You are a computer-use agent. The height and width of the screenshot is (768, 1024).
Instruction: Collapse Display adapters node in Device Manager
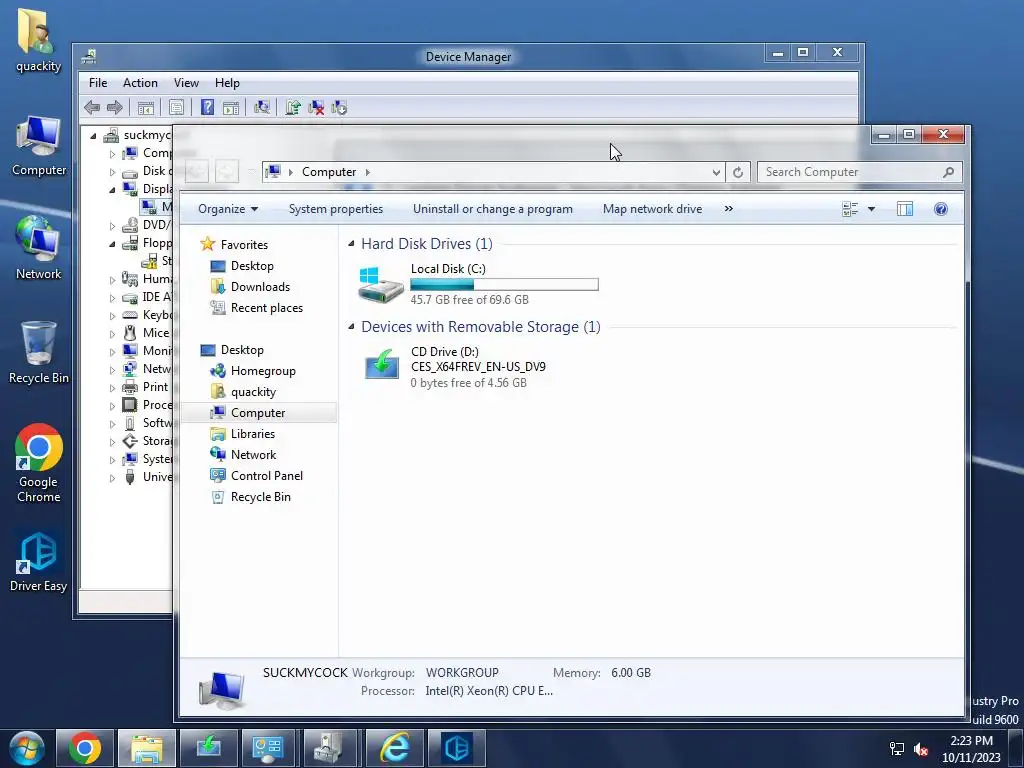click(x=112, y=189)
